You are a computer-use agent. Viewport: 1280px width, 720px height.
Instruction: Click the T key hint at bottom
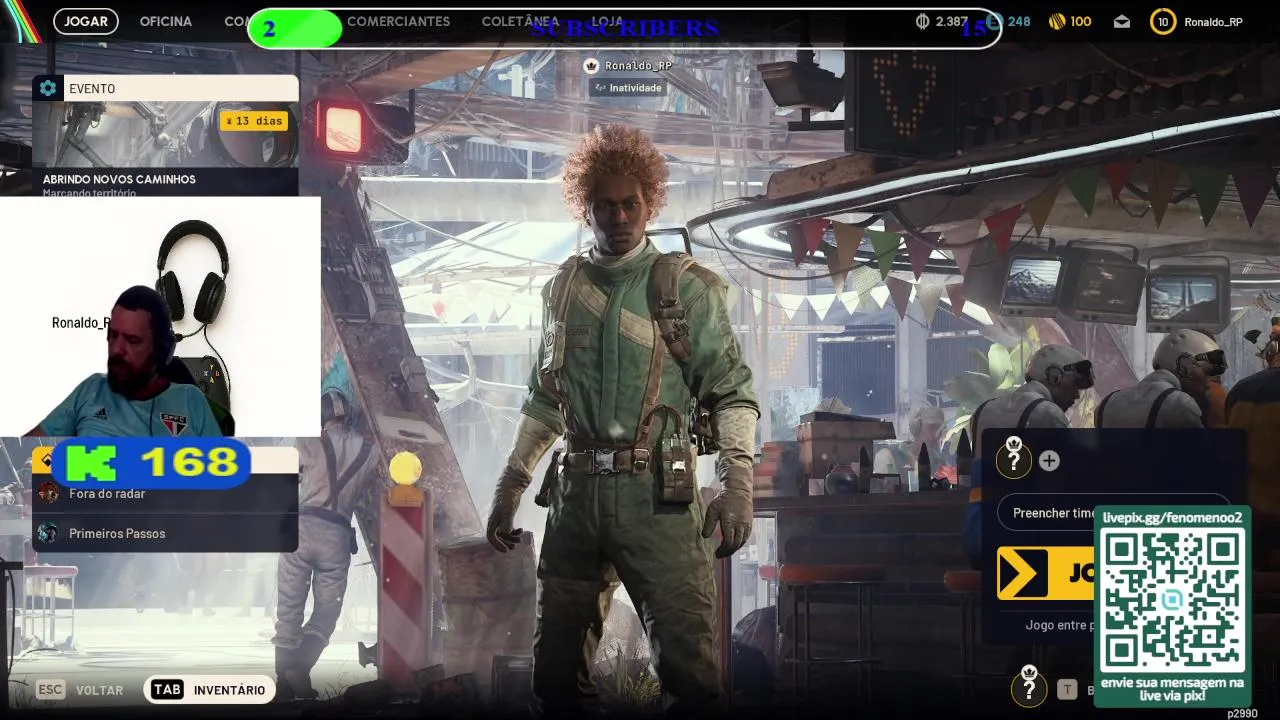coord(1067,689)
